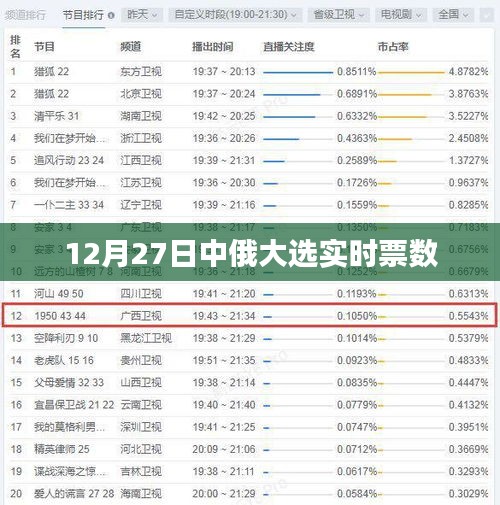
Task: Select 猎狐 22 in the 北京卫视 row
Action: coord(51,94)
